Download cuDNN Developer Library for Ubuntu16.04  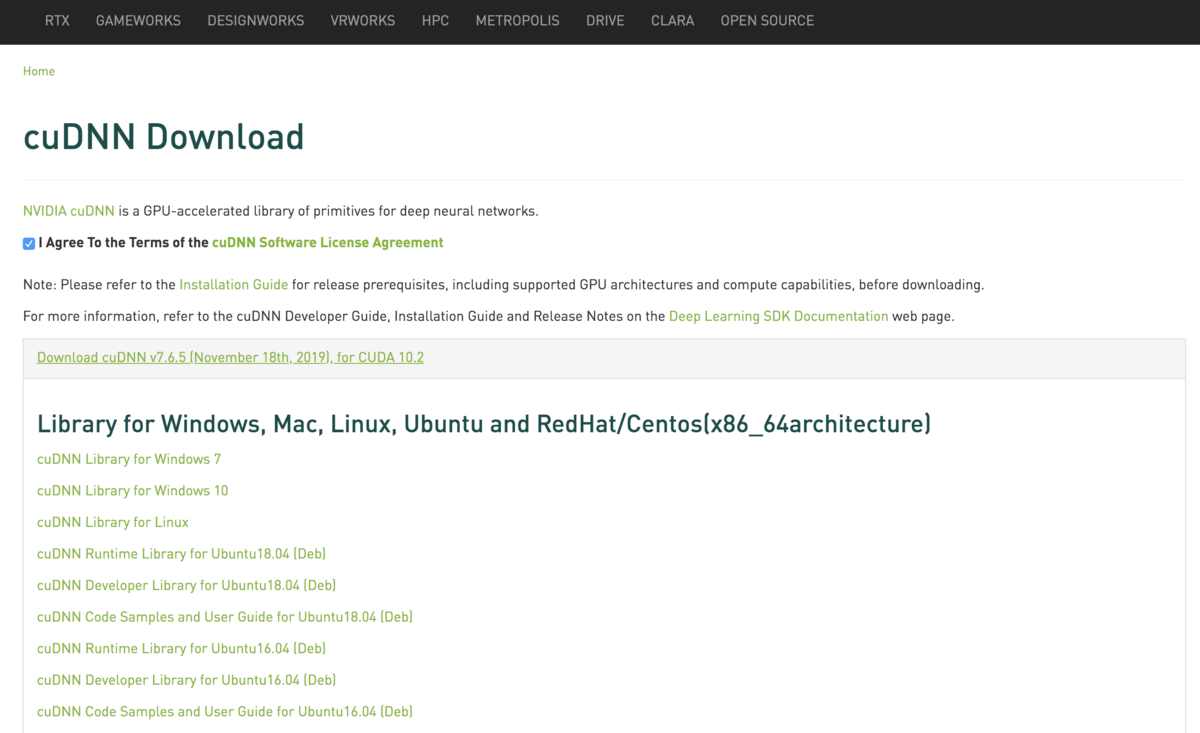click(186, 680)
